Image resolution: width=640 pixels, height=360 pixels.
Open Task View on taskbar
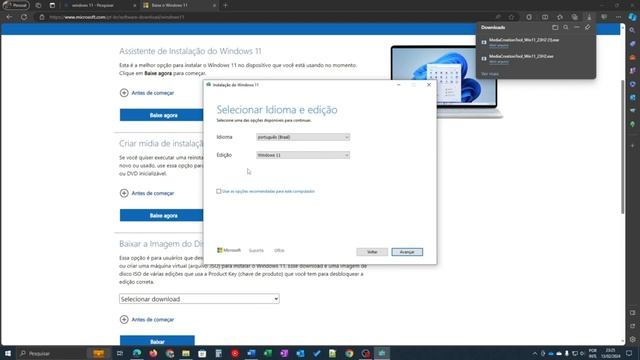tap(120, 353)
